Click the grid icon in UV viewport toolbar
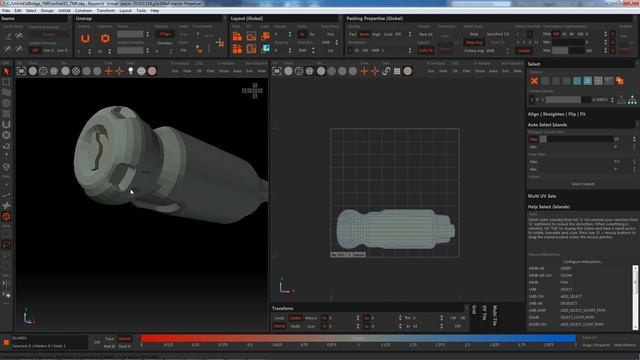This screenshot has height=360, width=640. tap(397, 71)
